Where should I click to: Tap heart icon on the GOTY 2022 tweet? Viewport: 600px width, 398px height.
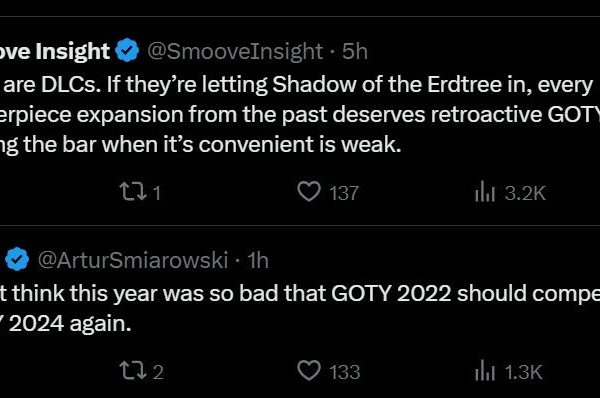point(309,370)
